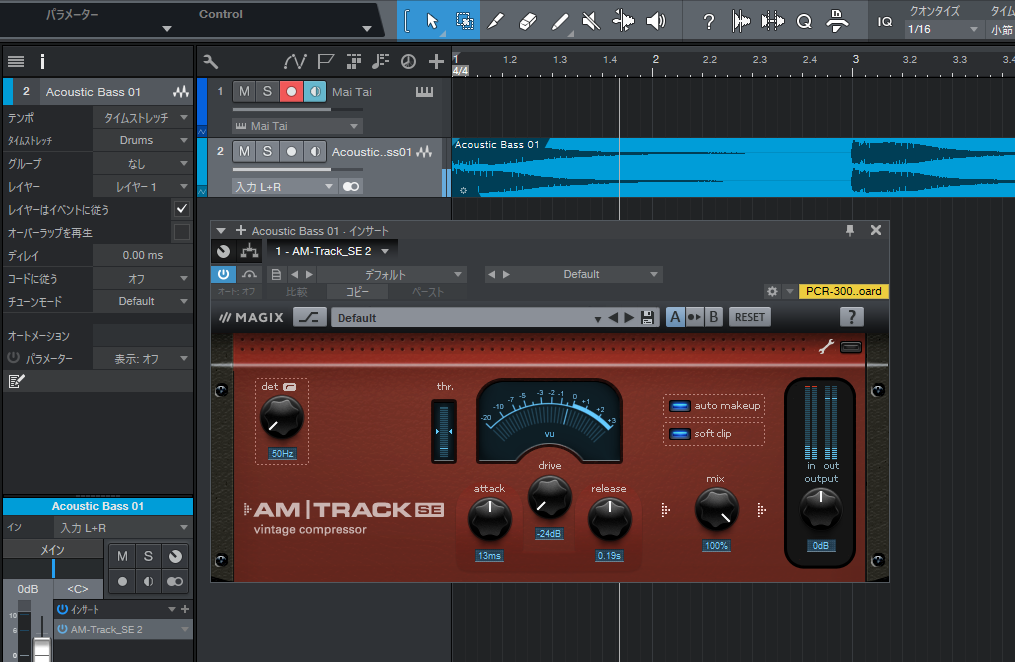Select the Arrow tool in the toolbar
The image size is (1015, 662).
tap(432, 21)
